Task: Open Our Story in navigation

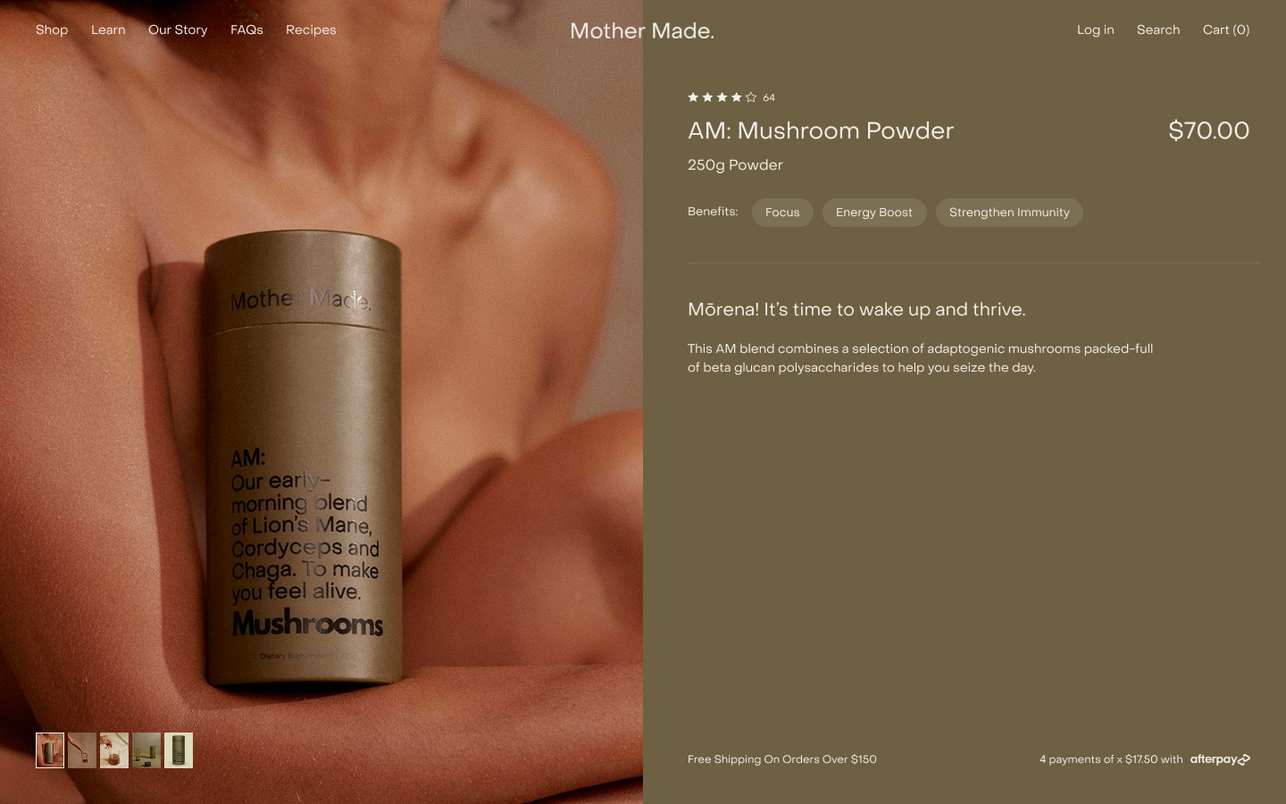Action: [x=178, y=30]
